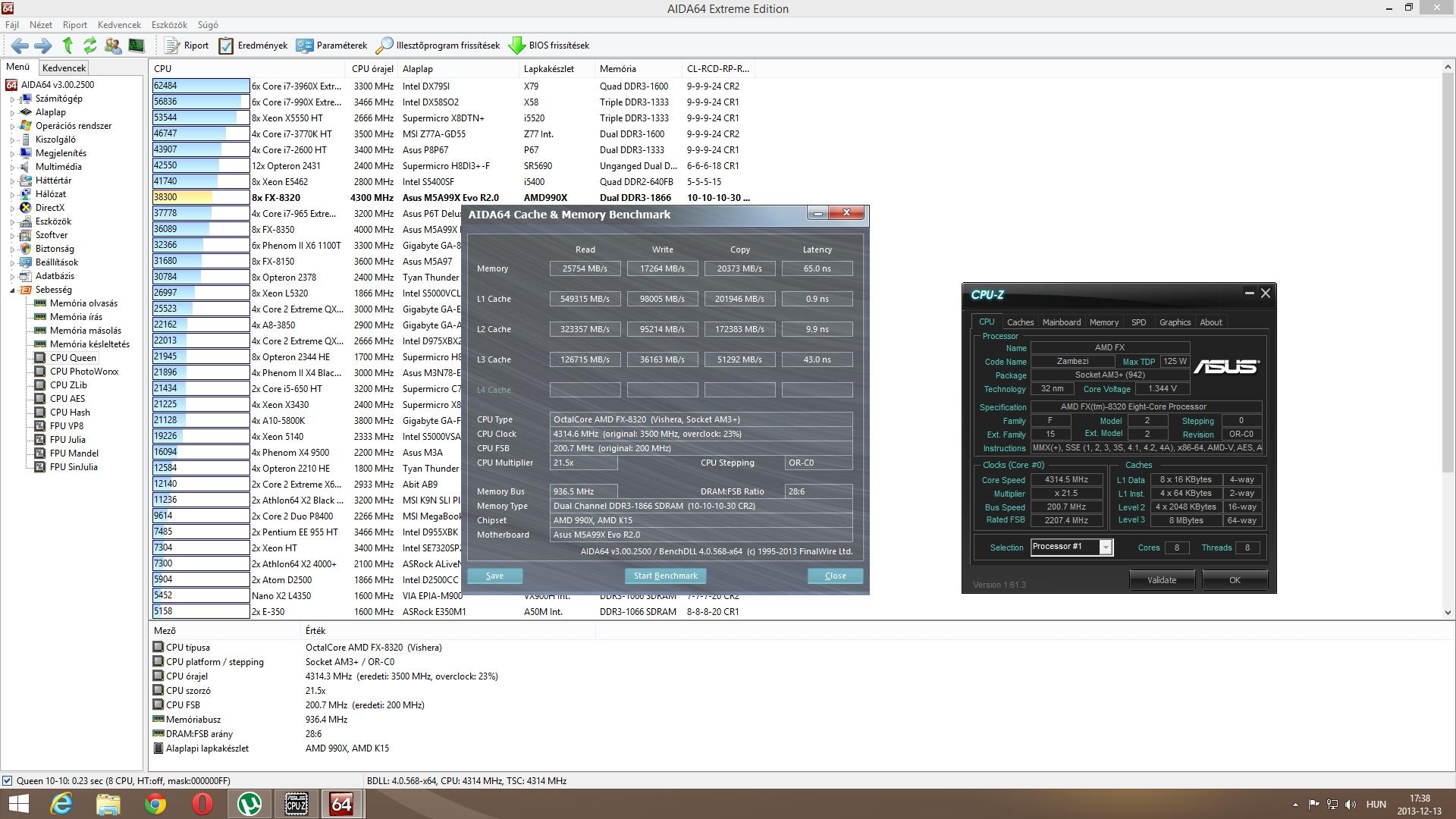Open the Nézet menu

(x=41, y=25)
